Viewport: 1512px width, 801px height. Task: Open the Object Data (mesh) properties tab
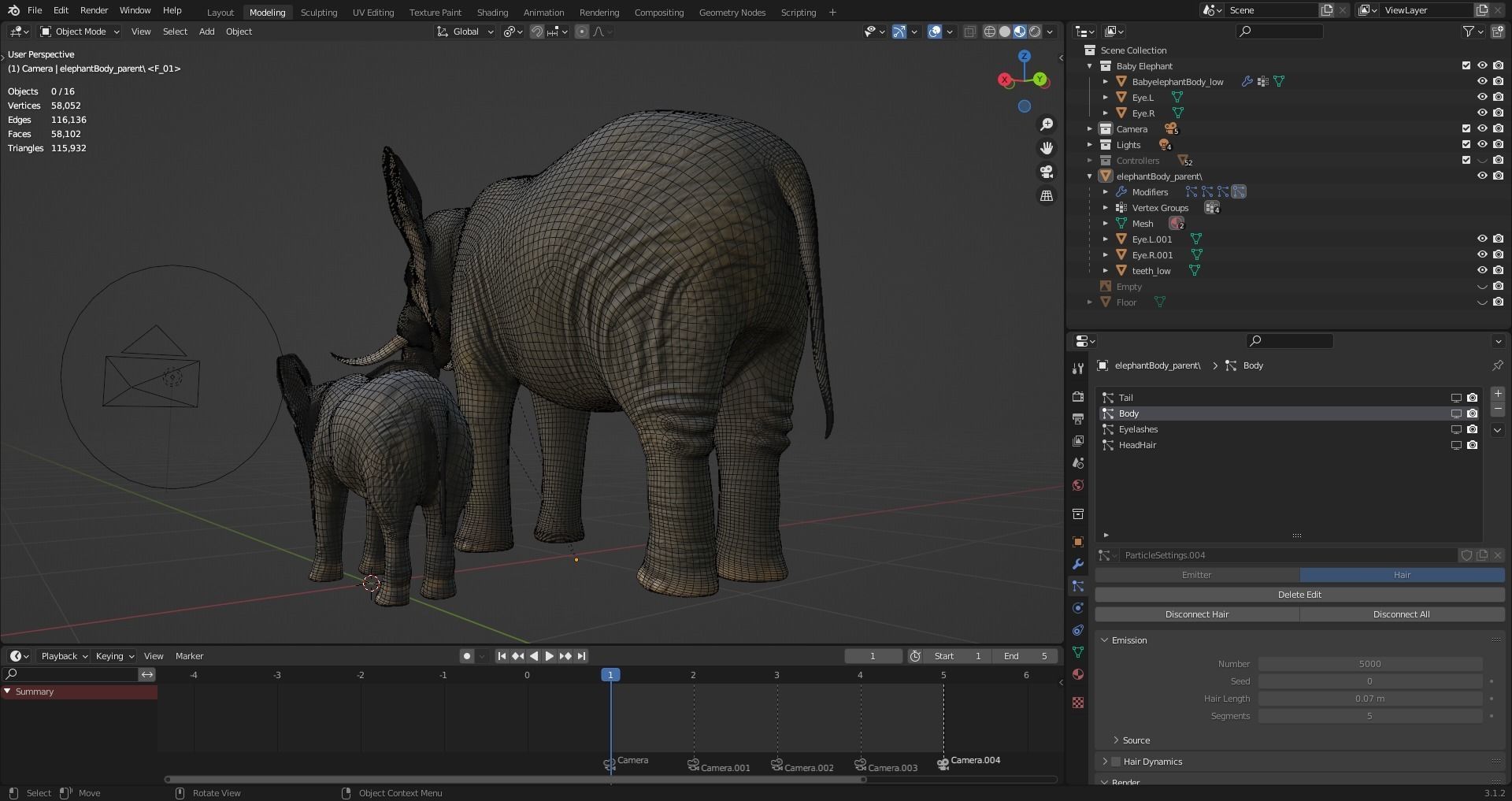(x=1078, y=652)
